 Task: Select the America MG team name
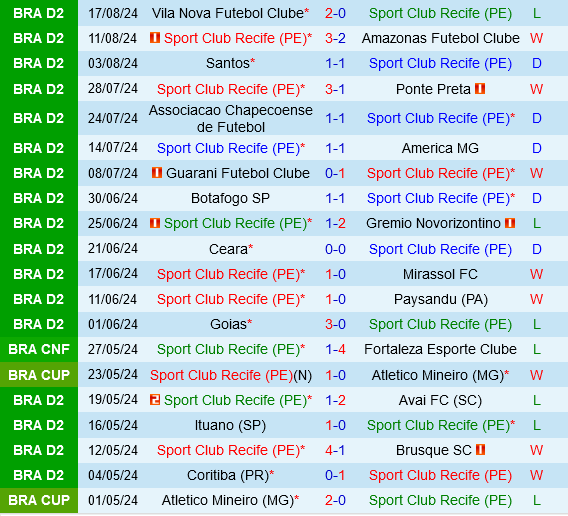(x=440, y=148)
